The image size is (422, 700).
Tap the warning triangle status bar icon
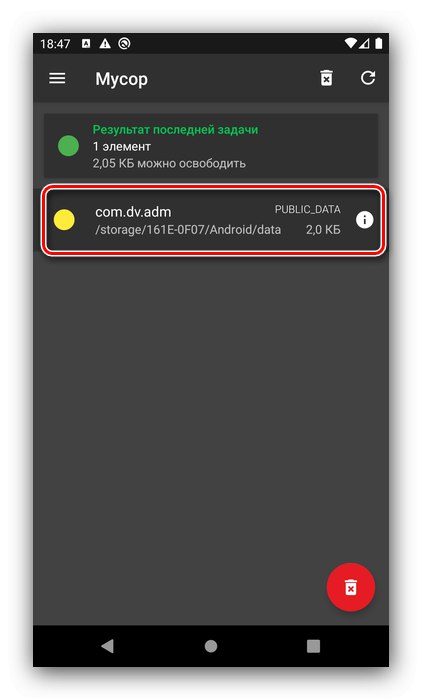[105, 43]
